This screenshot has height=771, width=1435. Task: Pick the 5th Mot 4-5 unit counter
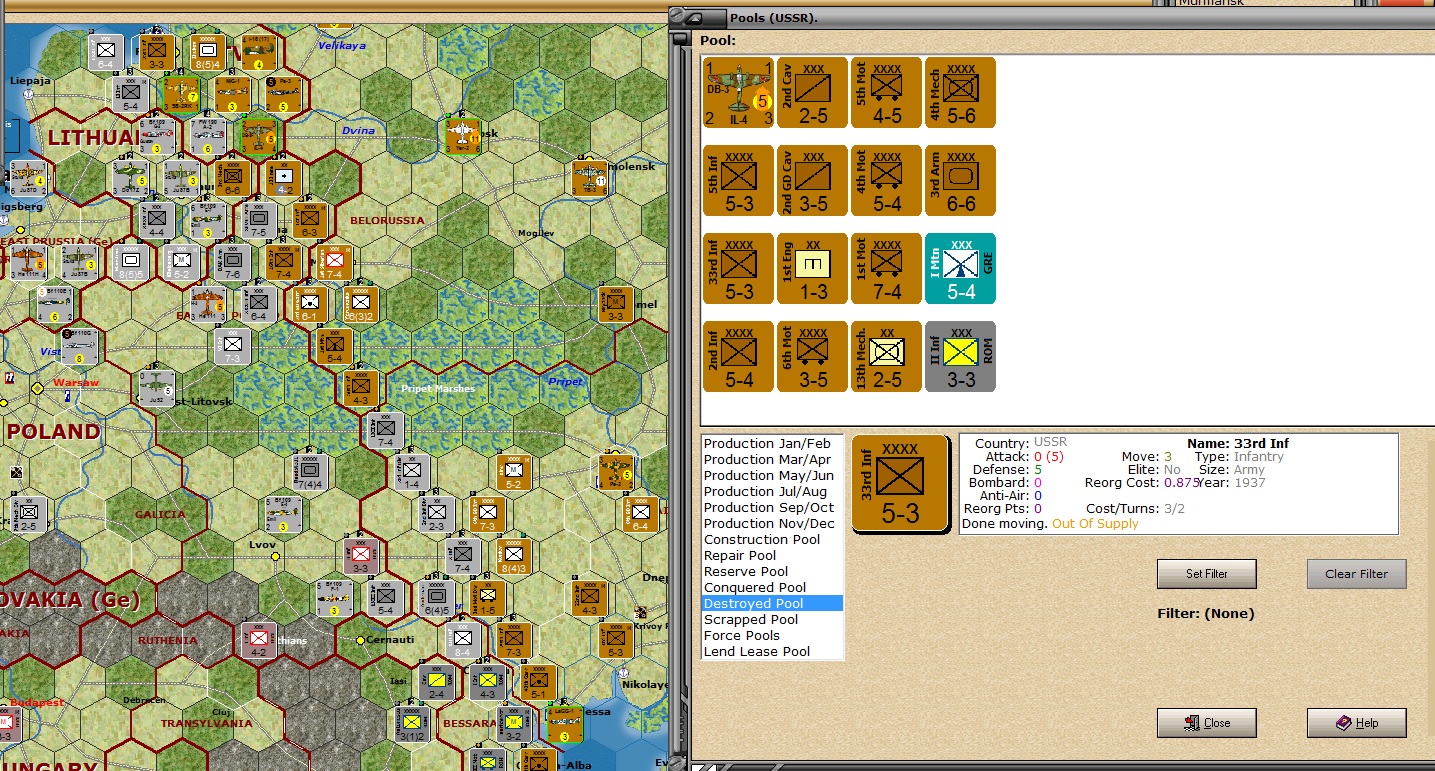[x=886, y=93]
